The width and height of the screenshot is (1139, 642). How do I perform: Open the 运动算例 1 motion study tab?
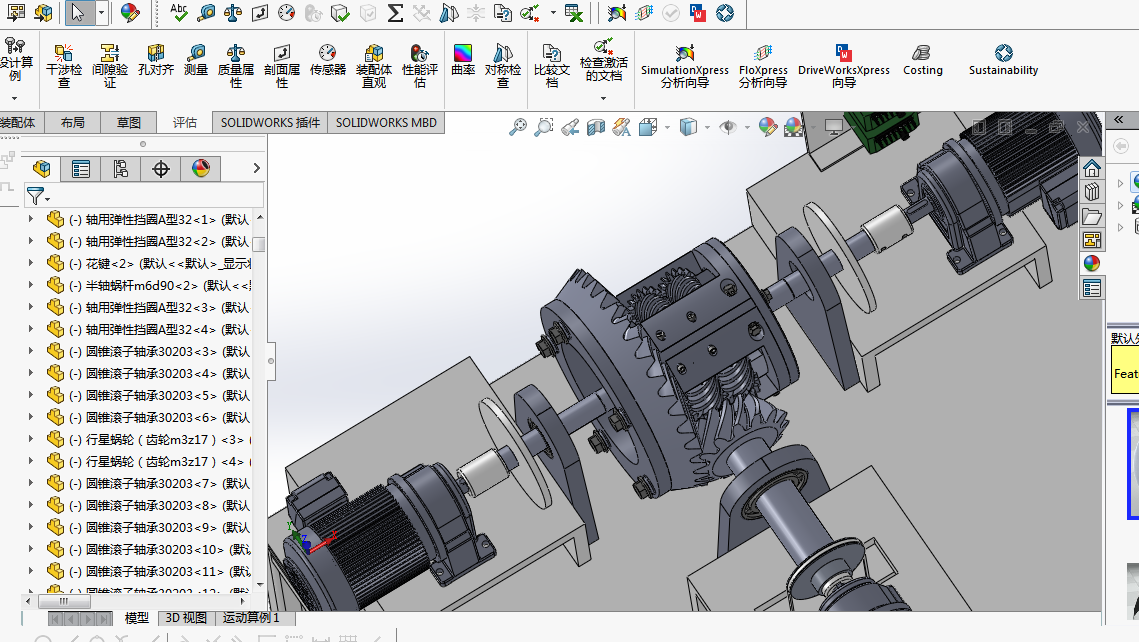(x=251, y=618)
